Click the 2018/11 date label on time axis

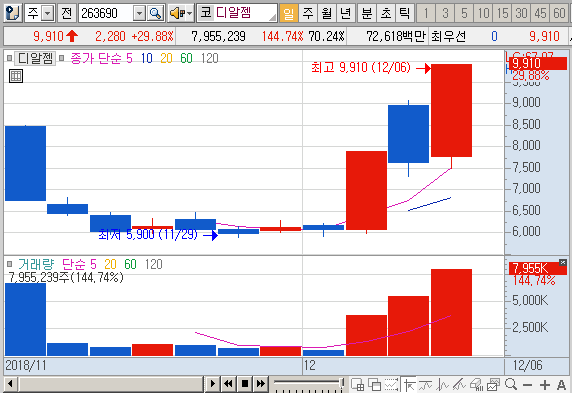click(26, 365)
